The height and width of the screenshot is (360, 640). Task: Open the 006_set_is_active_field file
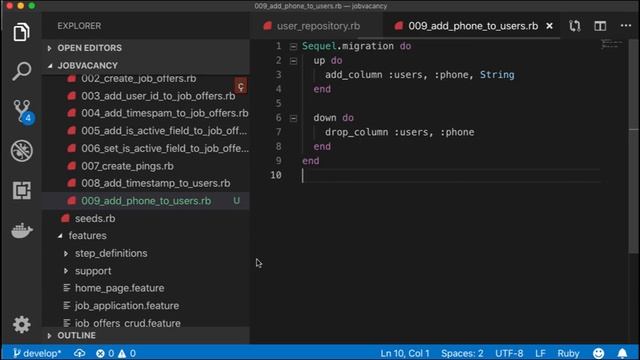tap(145, 148)
